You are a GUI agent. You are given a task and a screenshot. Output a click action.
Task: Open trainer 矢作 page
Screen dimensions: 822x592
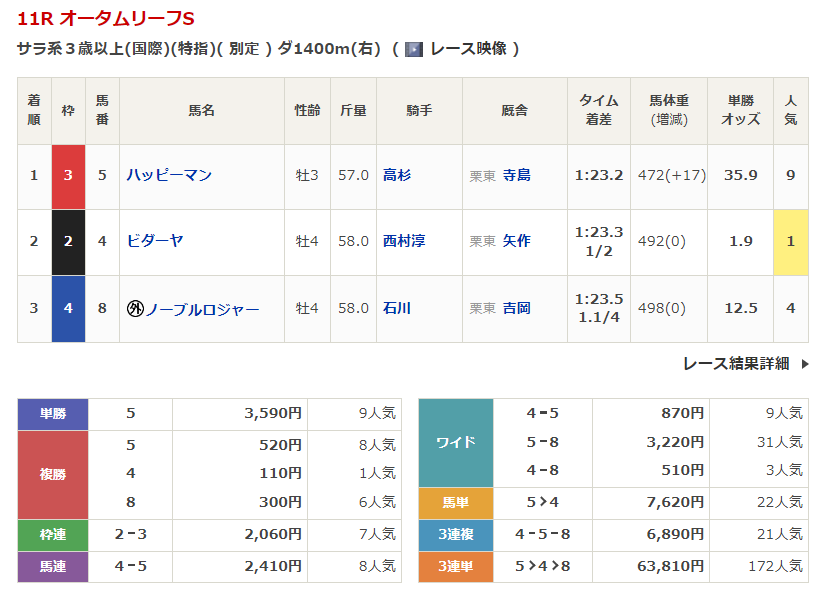click(516, 241)
